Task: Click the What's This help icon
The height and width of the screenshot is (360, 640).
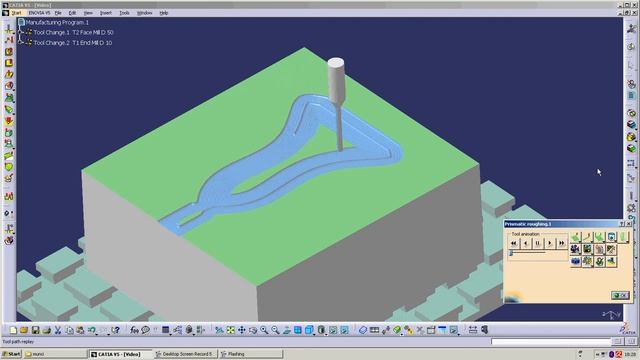Action: (x=116, y=330)
